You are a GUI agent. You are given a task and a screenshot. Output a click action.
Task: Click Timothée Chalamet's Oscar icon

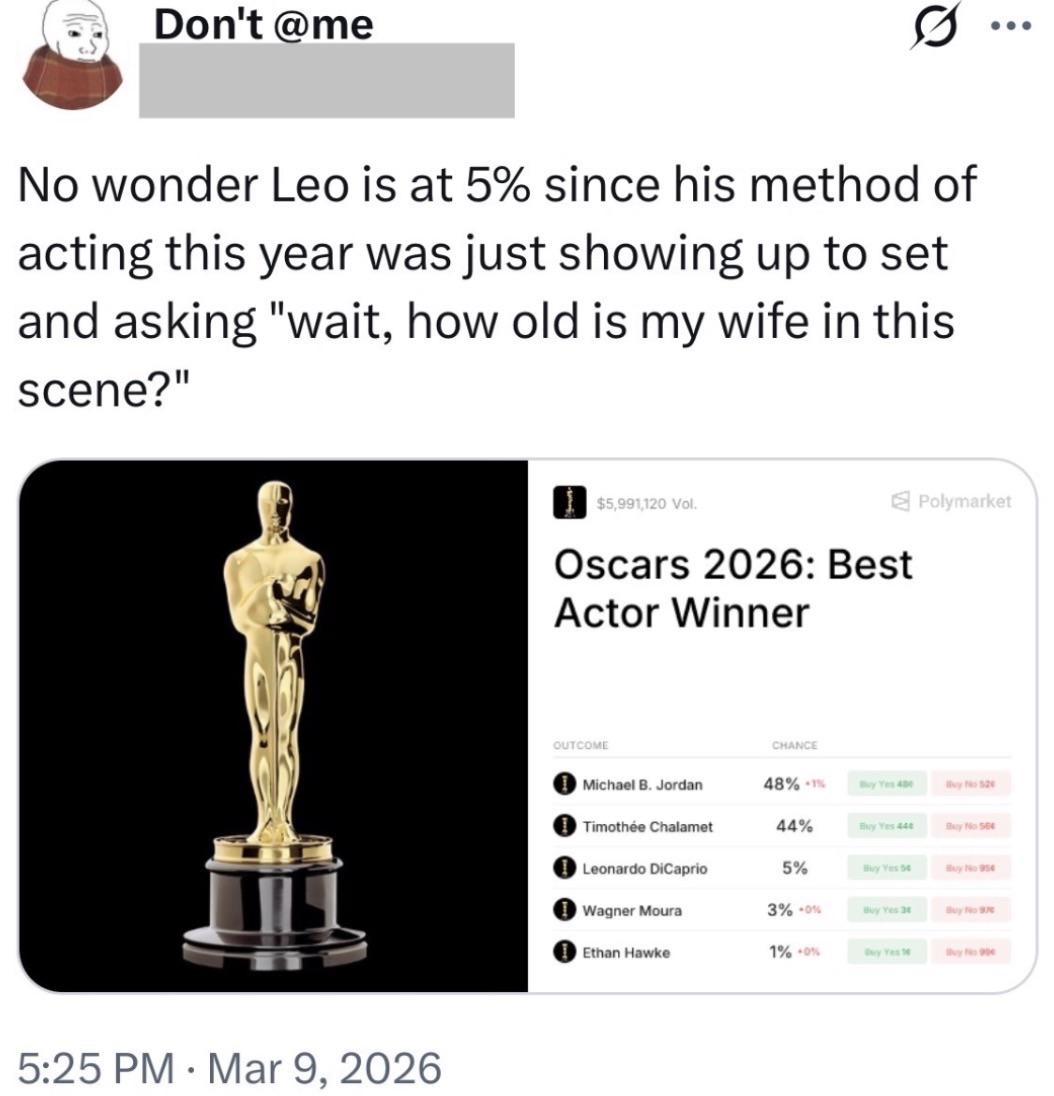click(566, 827)
